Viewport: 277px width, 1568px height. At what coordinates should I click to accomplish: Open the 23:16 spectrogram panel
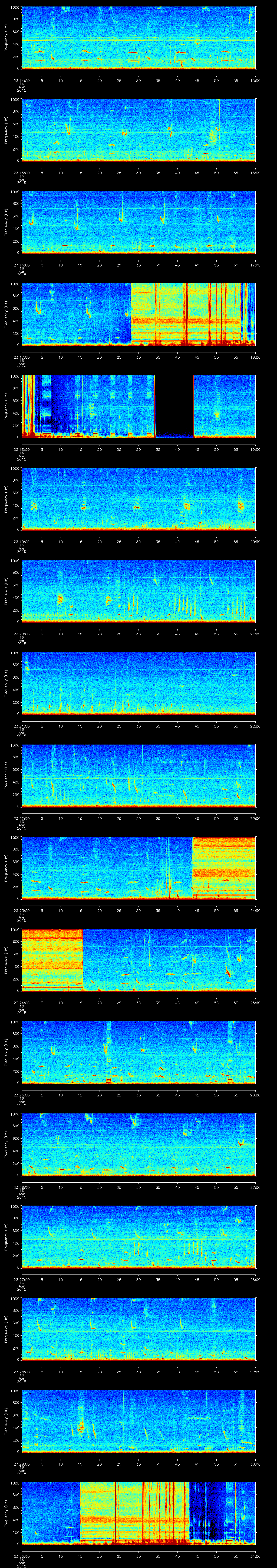pos(138,222)
